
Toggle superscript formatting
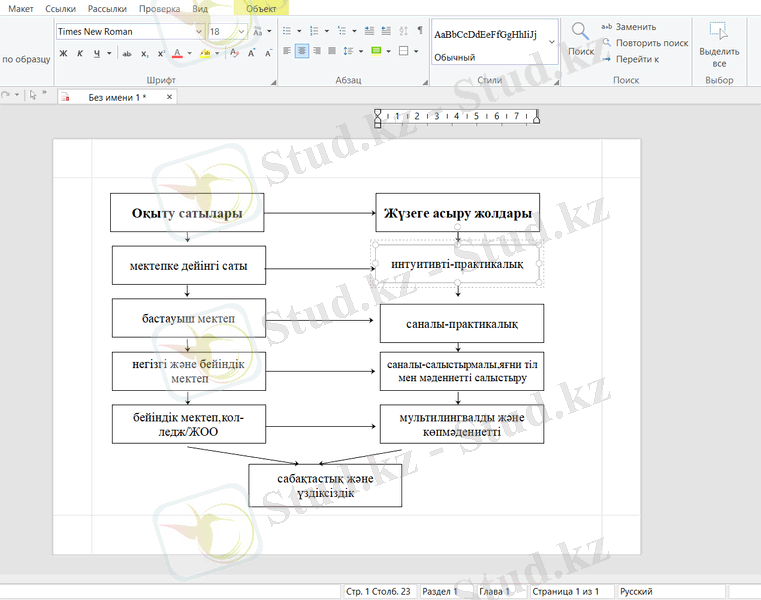tap(161, 53)
